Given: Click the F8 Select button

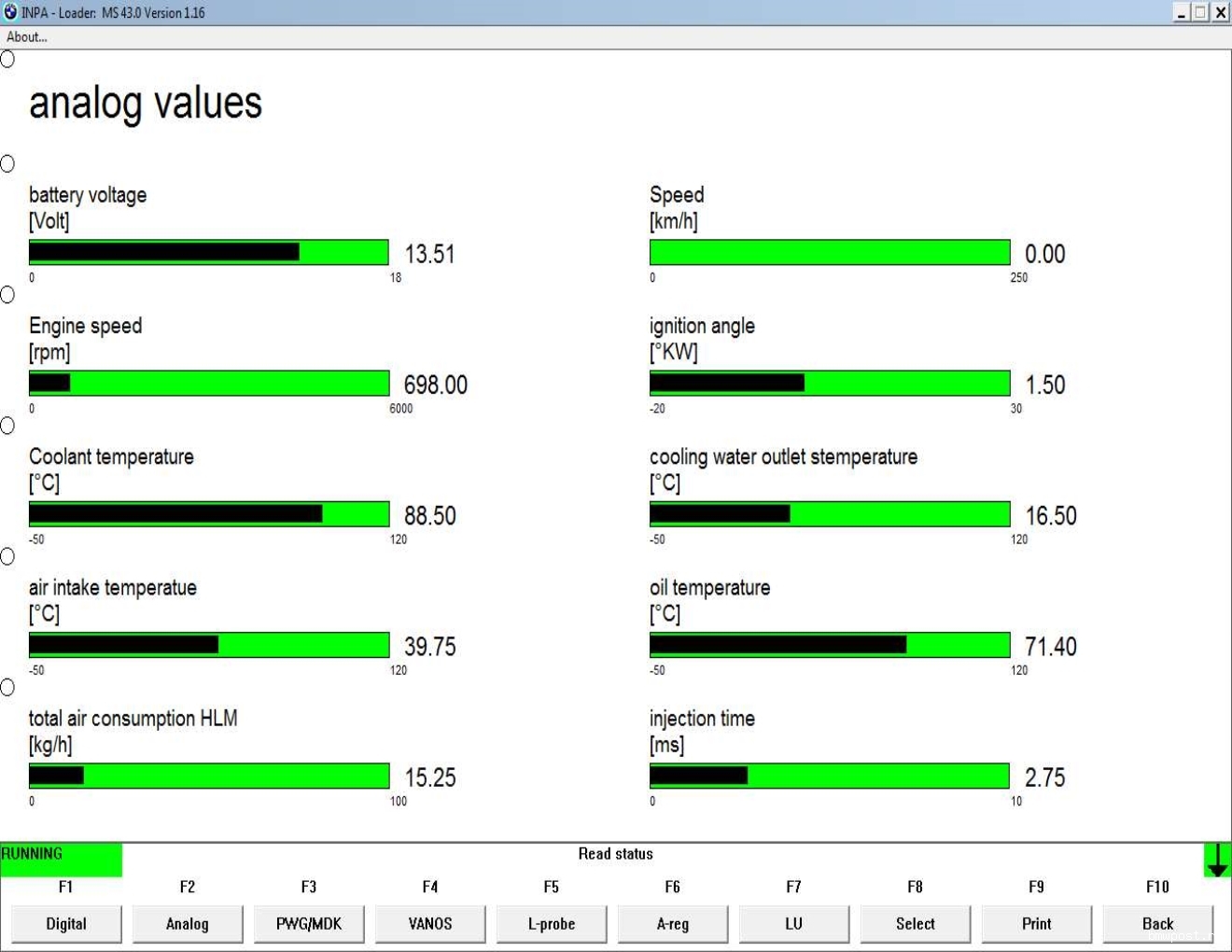Looking at the screenshot, I should point(916,923).
